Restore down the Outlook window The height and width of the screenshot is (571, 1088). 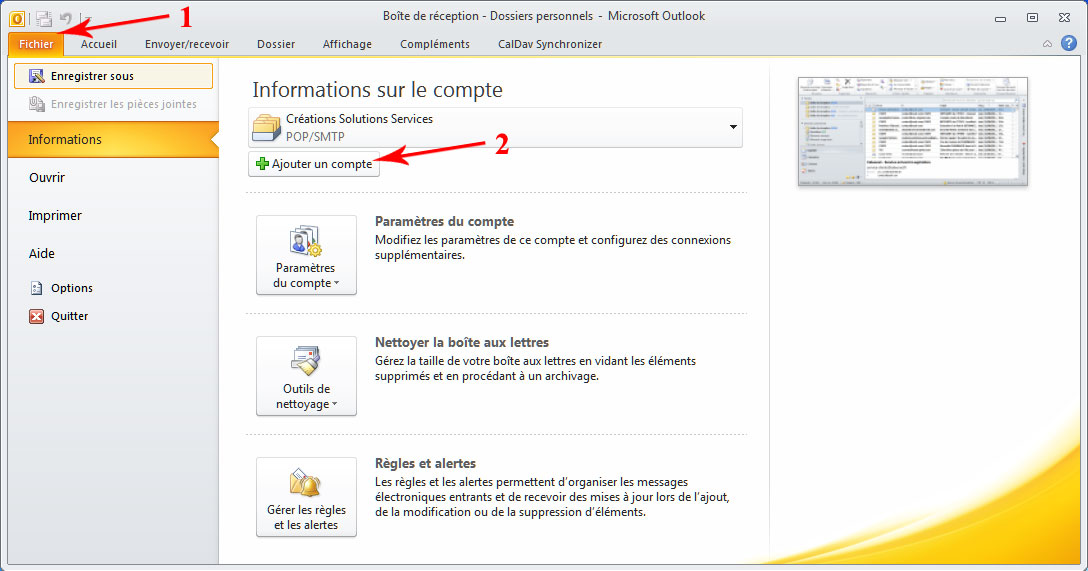pos(1032,17)
